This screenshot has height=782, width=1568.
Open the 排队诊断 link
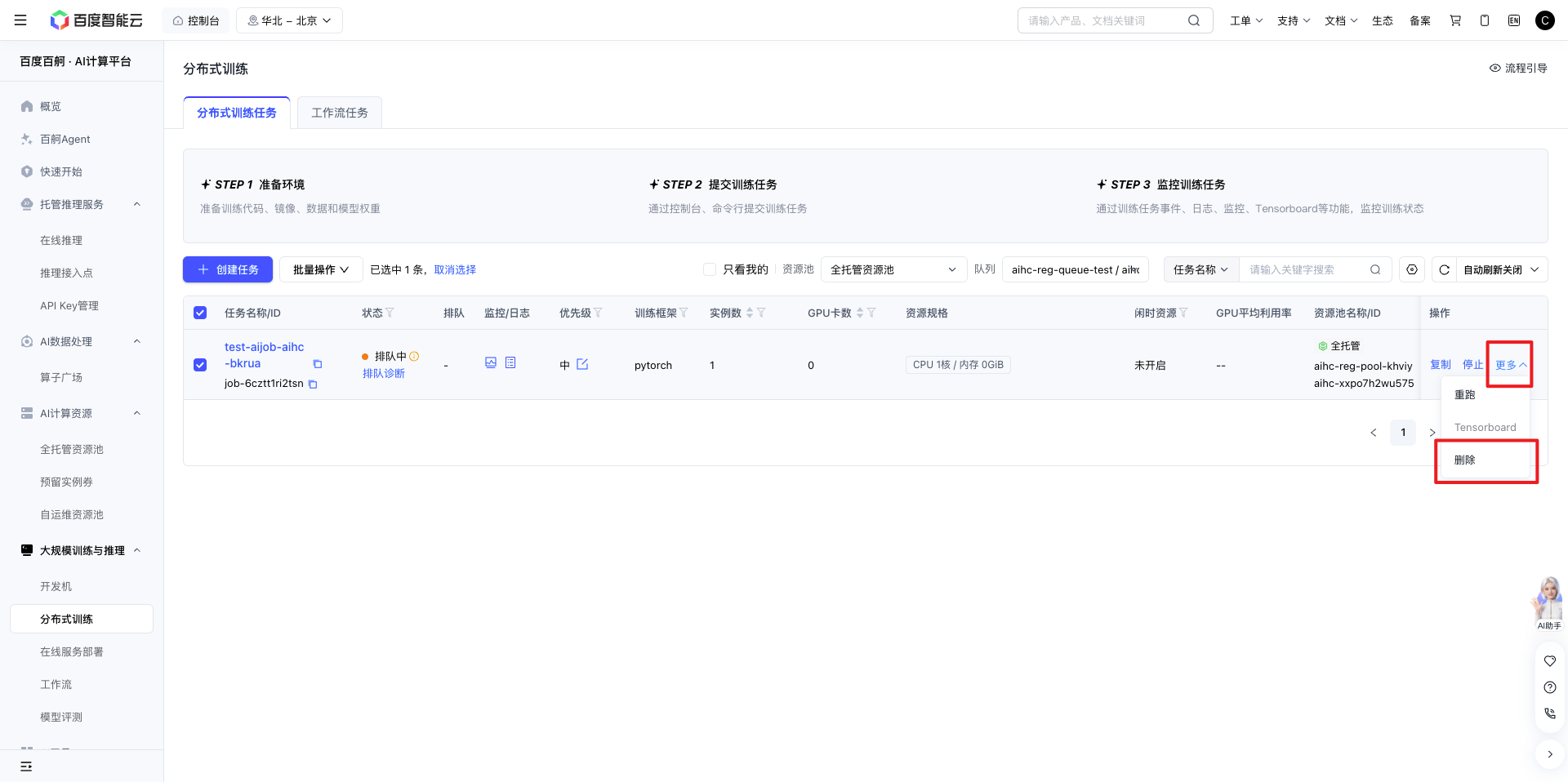tap(384, 373)
